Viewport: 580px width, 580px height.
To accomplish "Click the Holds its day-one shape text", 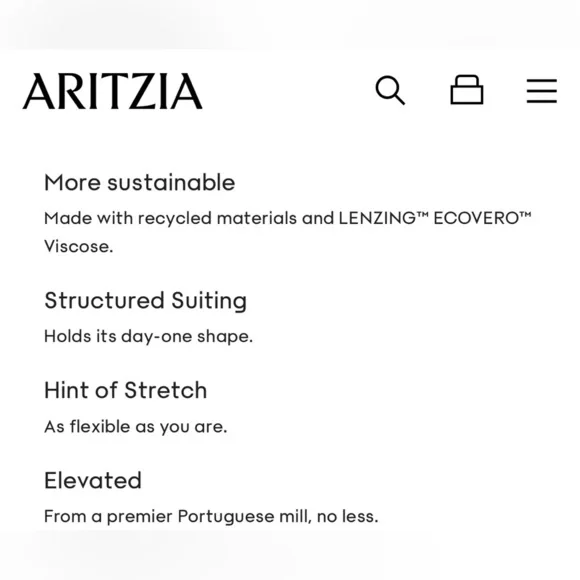I will [148, 337].
